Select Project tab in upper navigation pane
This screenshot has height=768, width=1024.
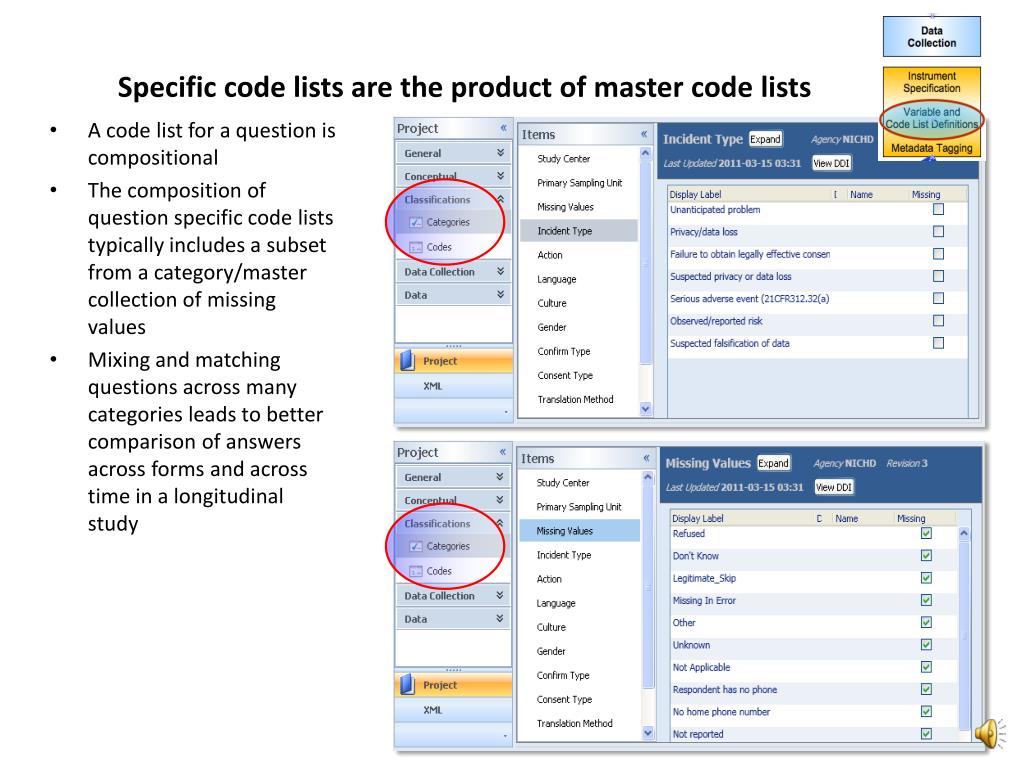454,361
